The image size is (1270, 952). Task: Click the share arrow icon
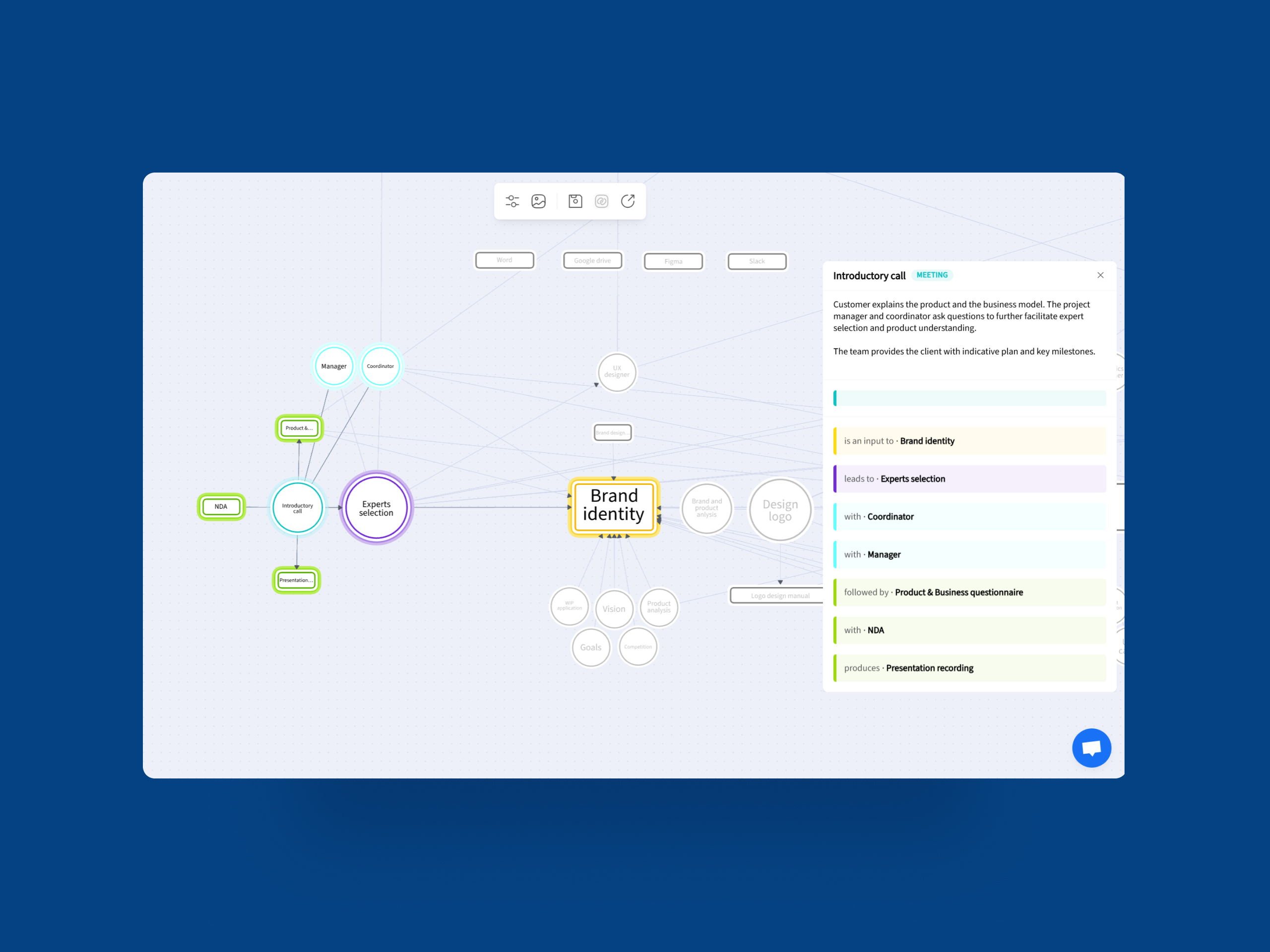(628, 201)
